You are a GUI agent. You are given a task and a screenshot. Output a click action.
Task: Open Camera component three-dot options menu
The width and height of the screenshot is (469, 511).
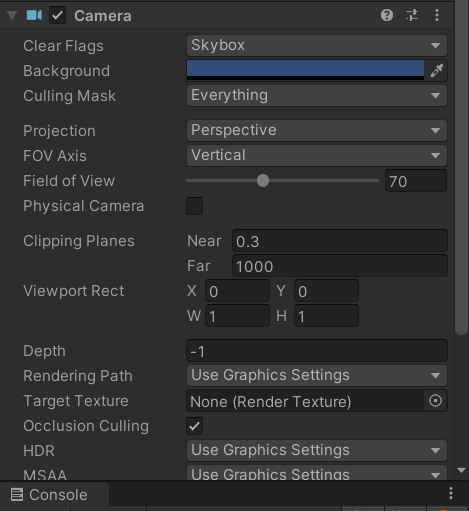[437, 15]
